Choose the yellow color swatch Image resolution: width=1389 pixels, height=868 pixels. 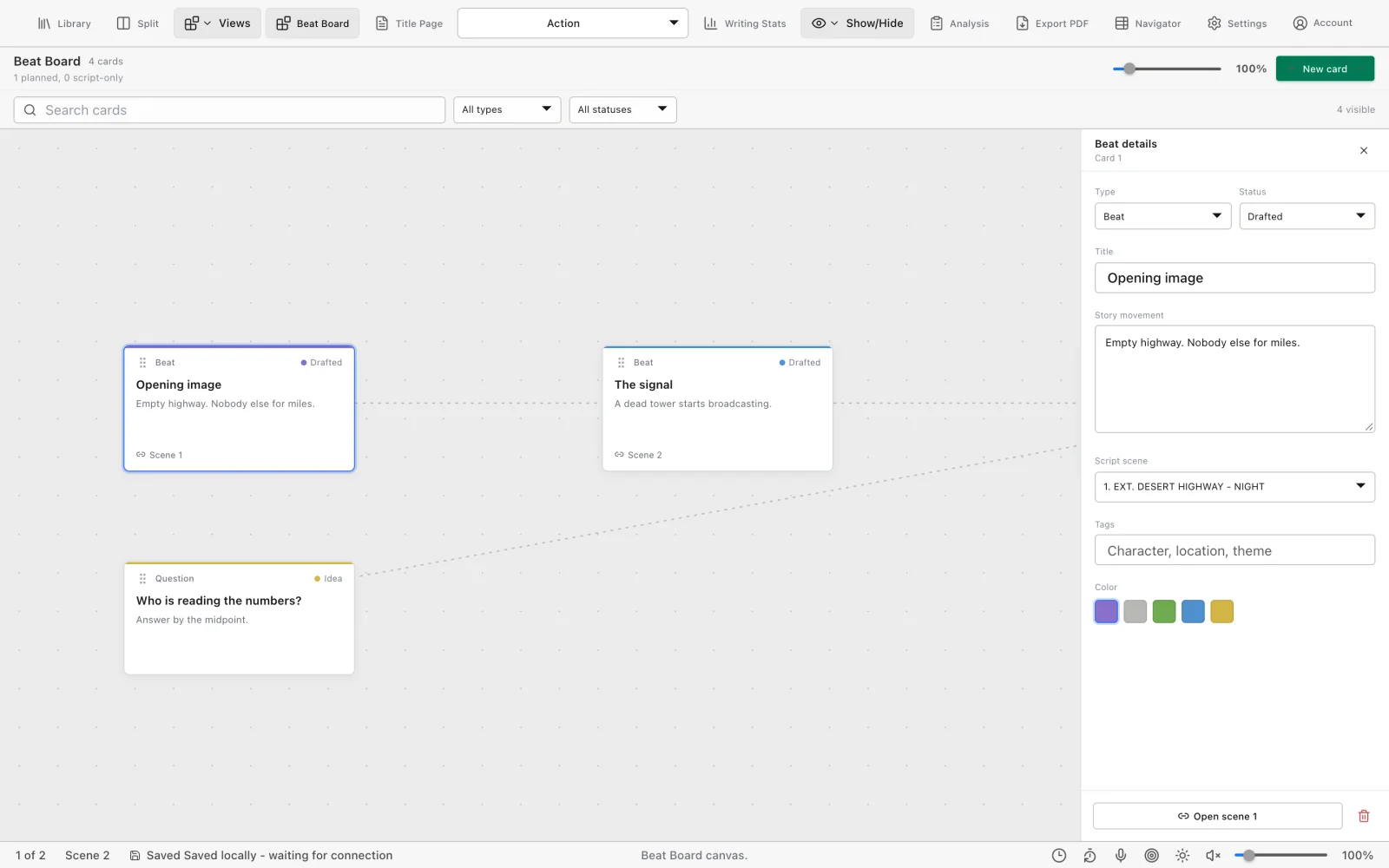point(1222,612)
